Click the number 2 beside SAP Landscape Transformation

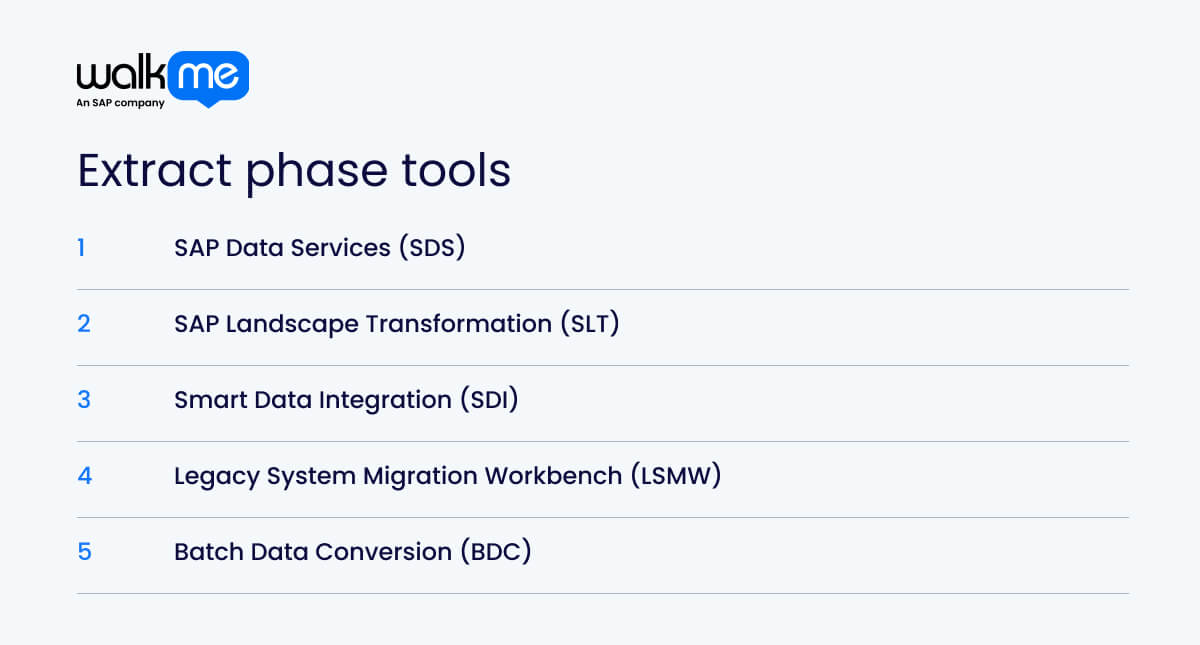tap(84, 323)
